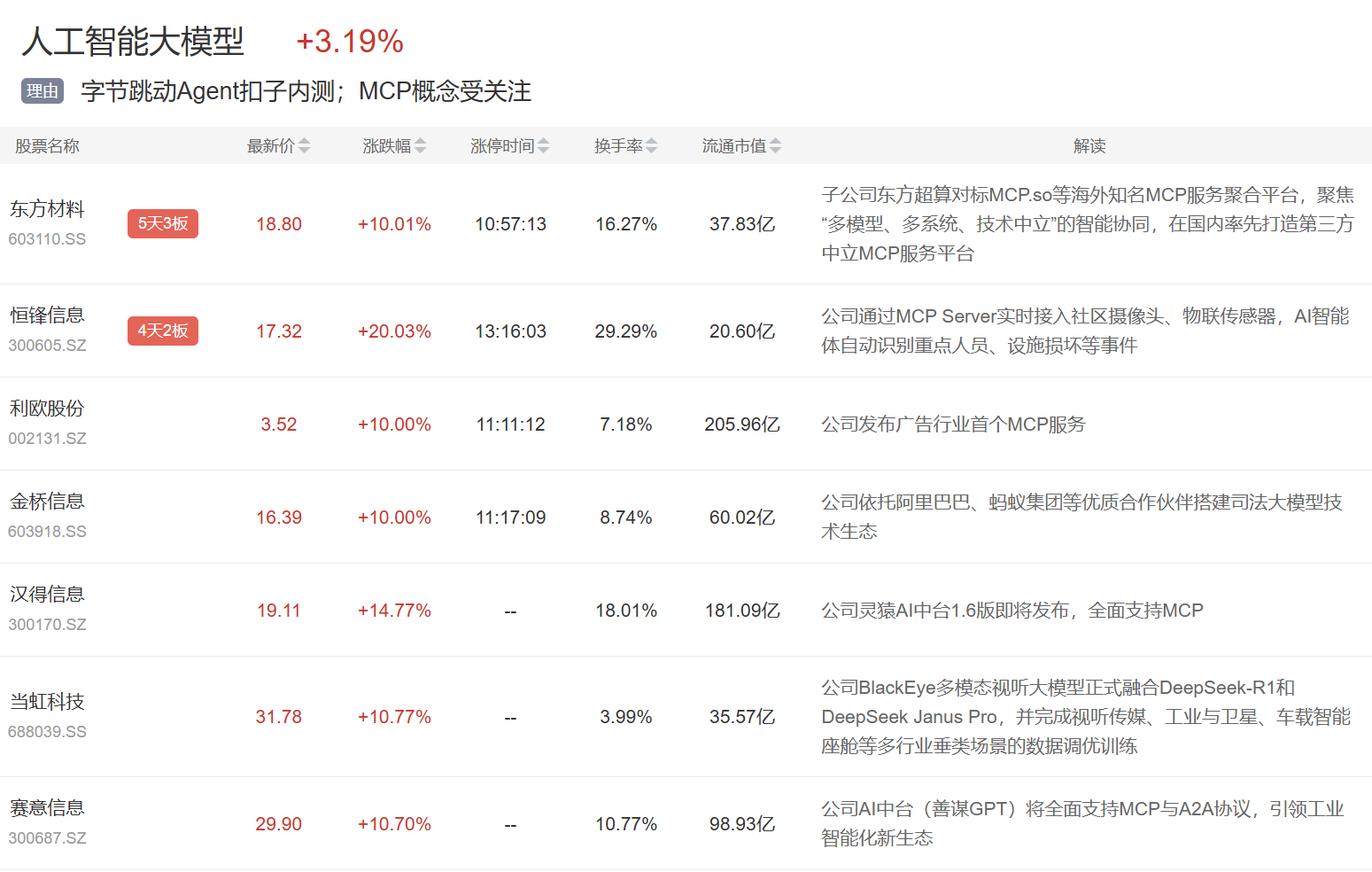Sort by 涨停时间 column arrows
1372x872 pixels.
pos(543,146)
